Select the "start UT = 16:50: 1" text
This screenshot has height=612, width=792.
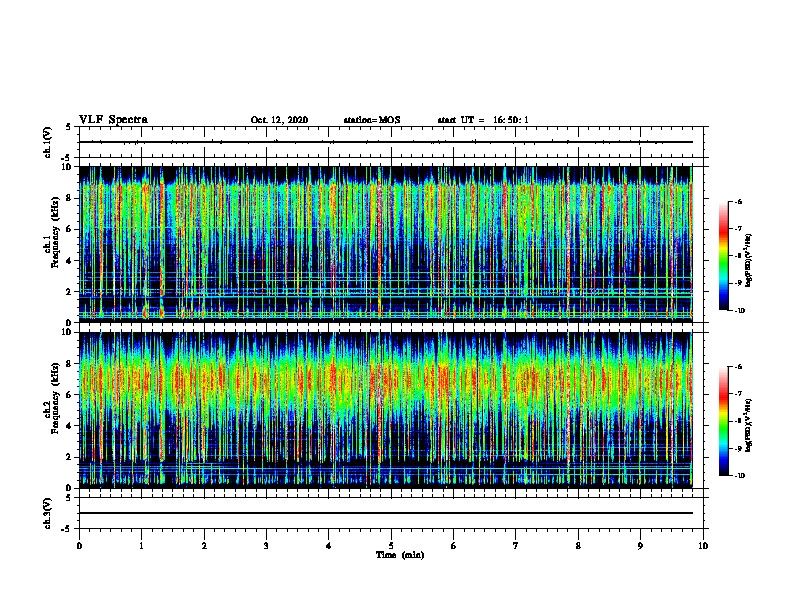(483, 120)
